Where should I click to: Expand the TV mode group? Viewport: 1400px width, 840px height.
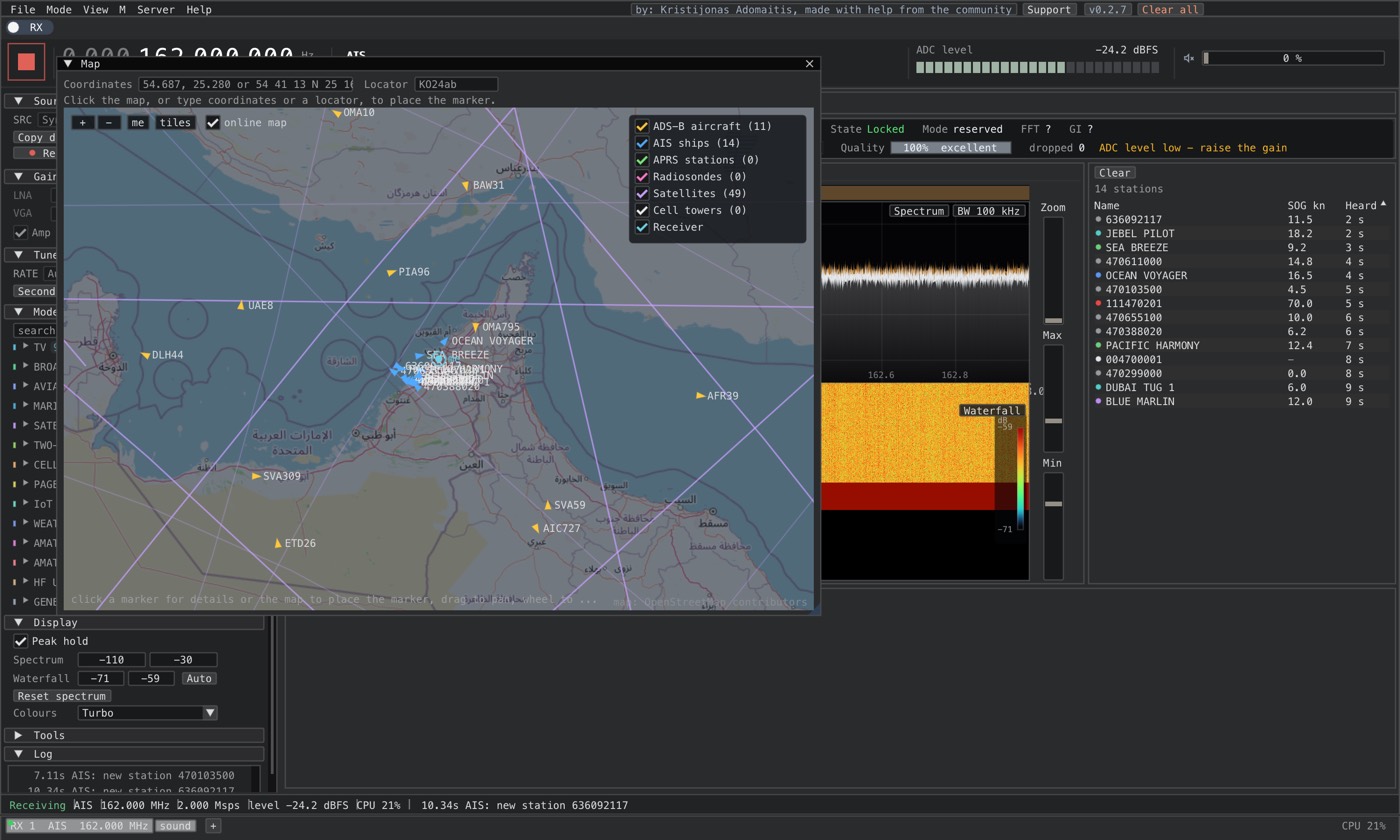click(x=25, y=347)
